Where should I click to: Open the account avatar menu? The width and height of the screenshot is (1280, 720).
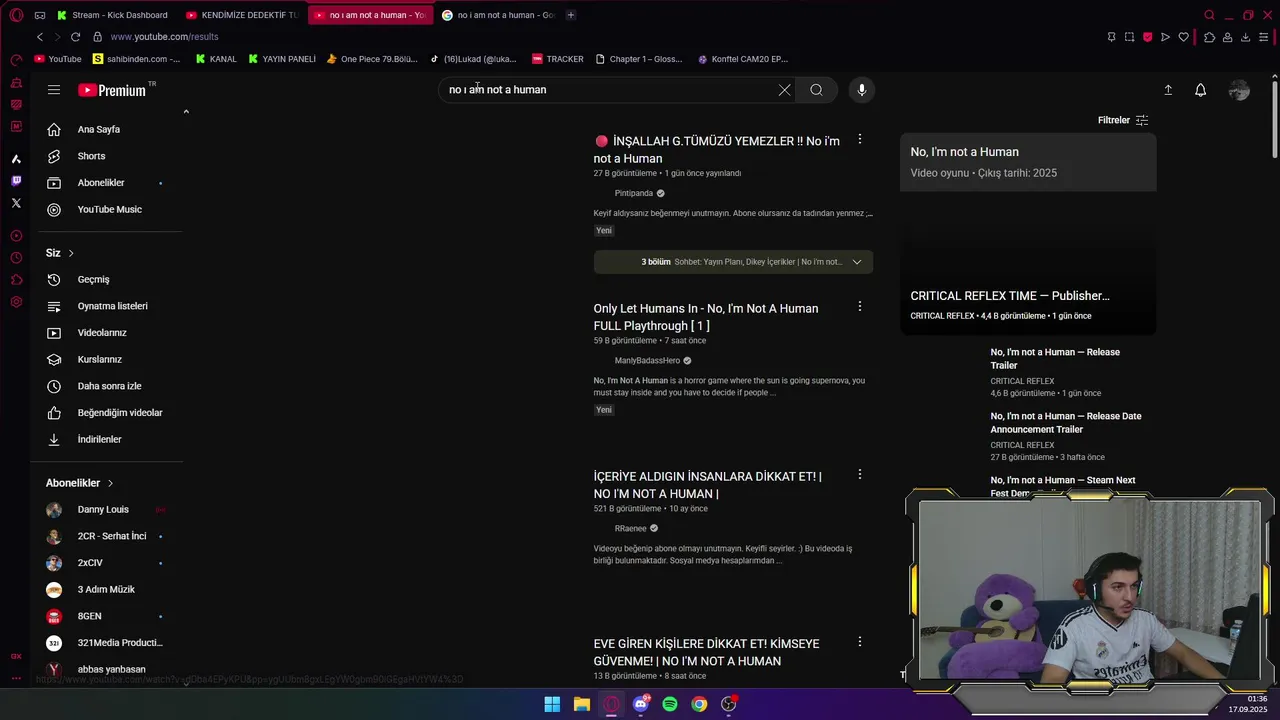click(1239, 90)
